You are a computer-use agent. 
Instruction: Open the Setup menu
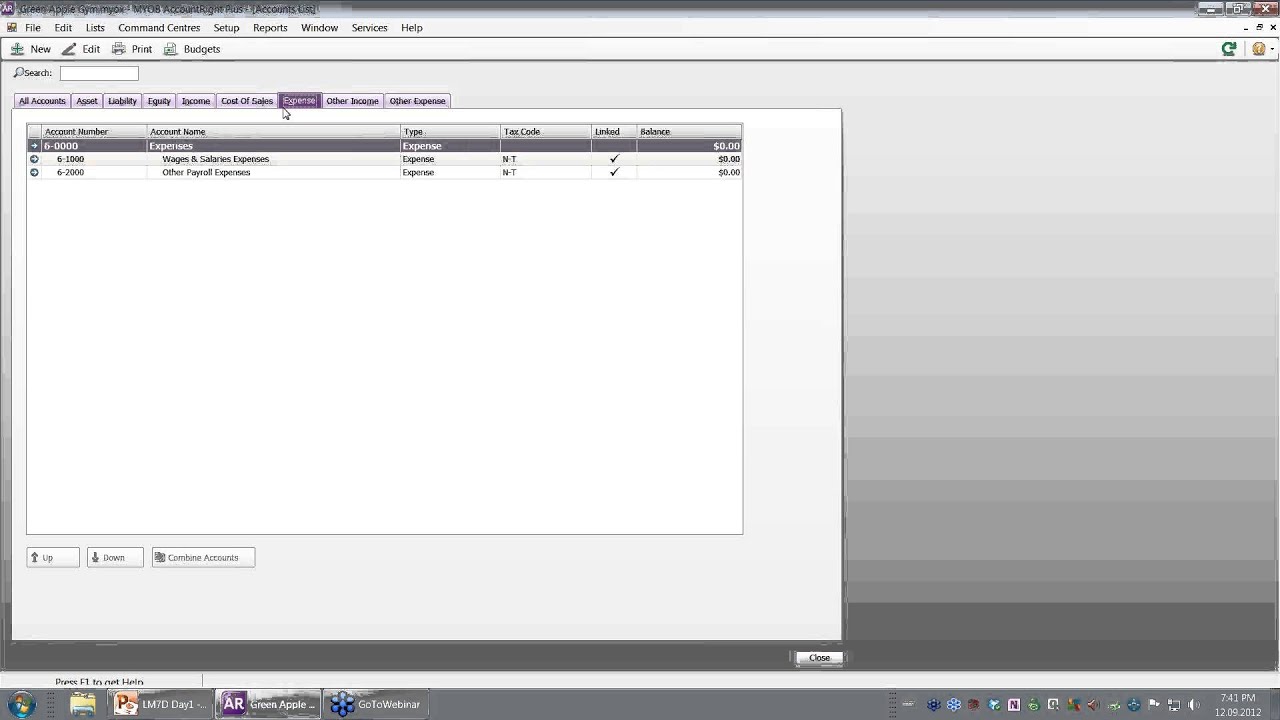pos(226,28)
